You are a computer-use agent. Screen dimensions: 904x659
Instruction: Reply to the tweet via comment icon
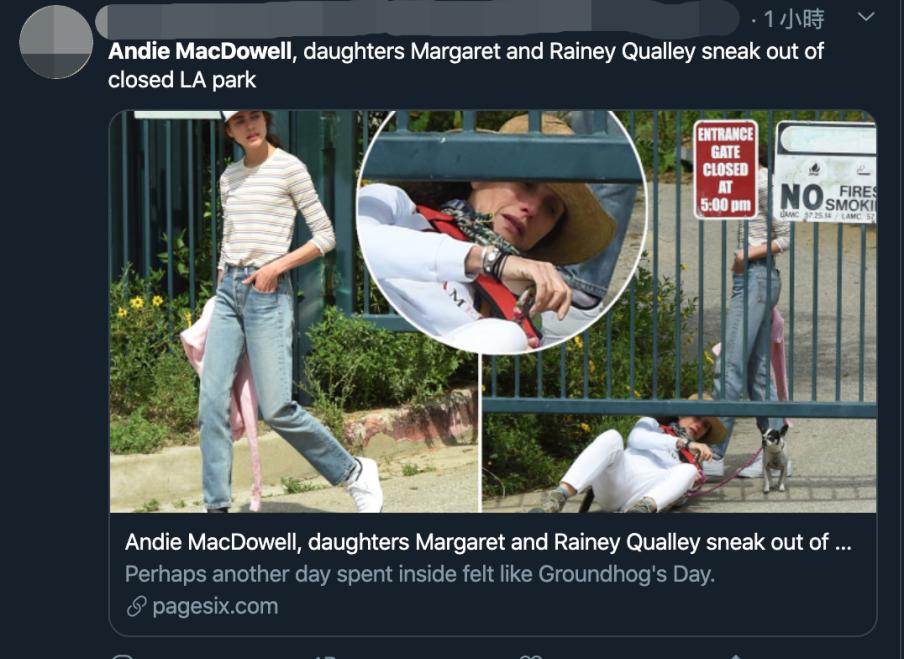pyautogui.click(x=123, y=656)
